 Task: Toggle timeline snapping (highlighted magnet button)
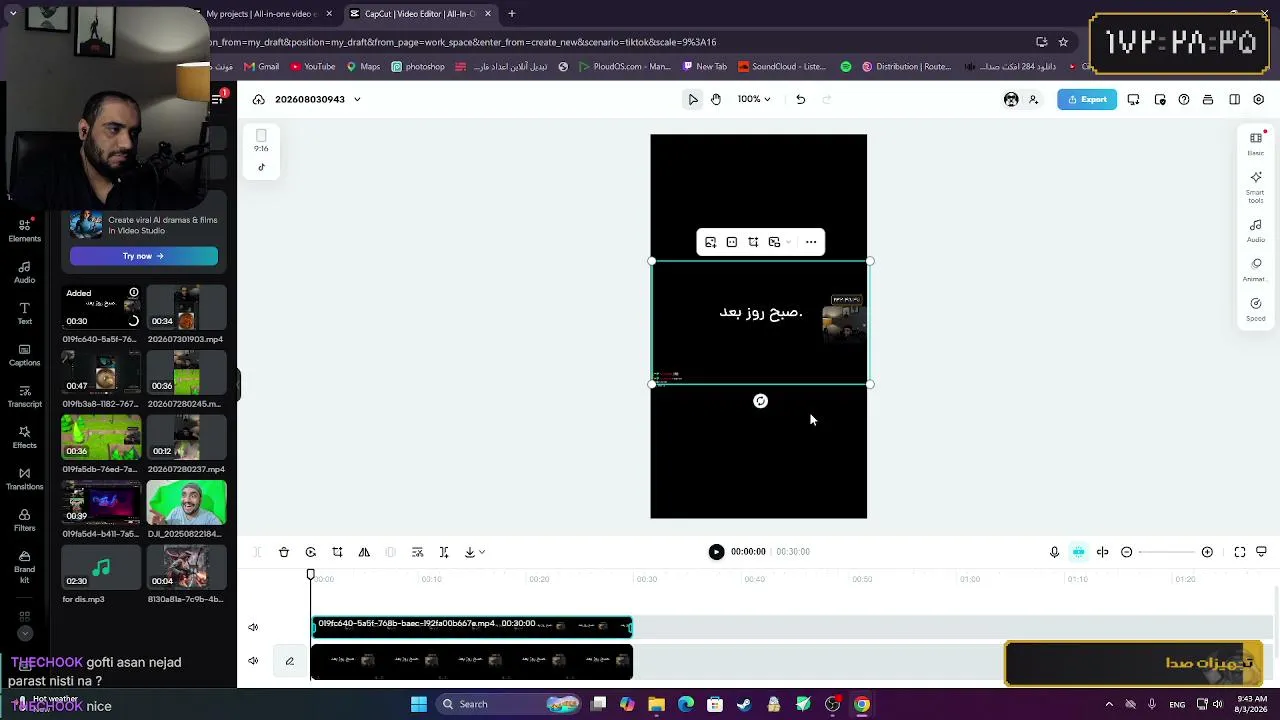coord(1078,552)
